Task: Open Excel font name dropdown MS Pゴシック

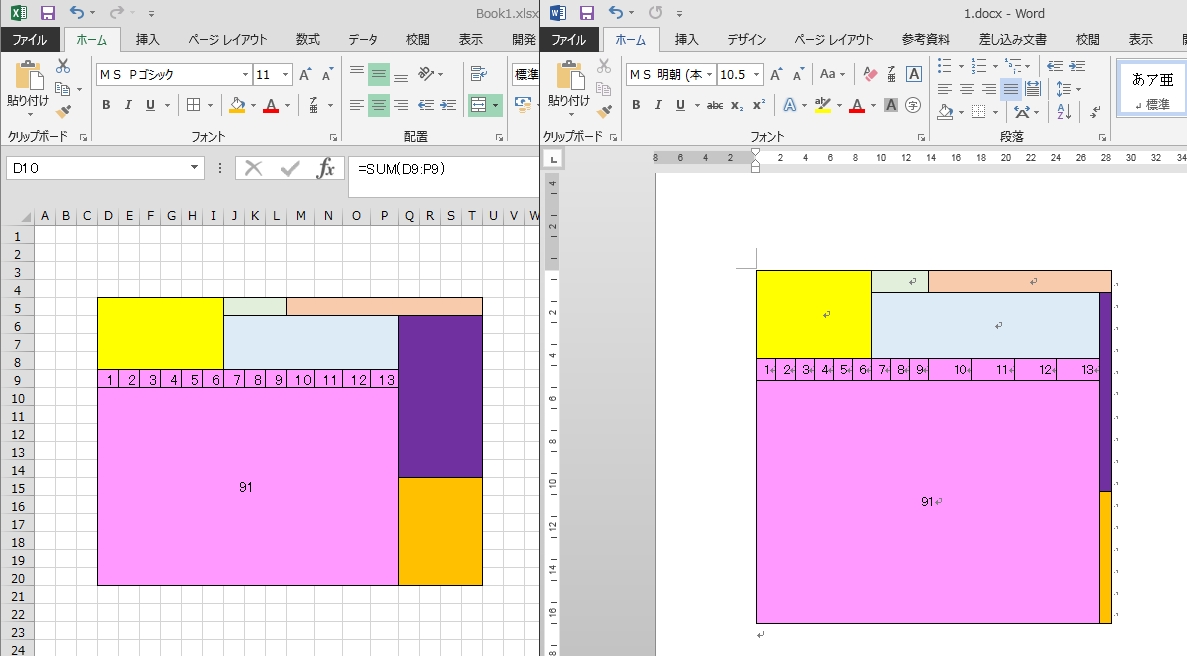Action: (x=245, y=74)
